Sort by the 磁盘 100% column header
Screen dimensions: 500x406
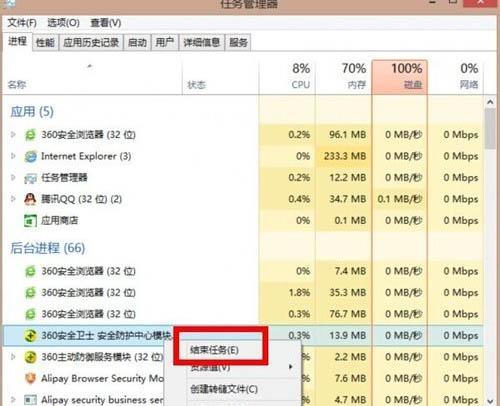(x=400, y=77)
